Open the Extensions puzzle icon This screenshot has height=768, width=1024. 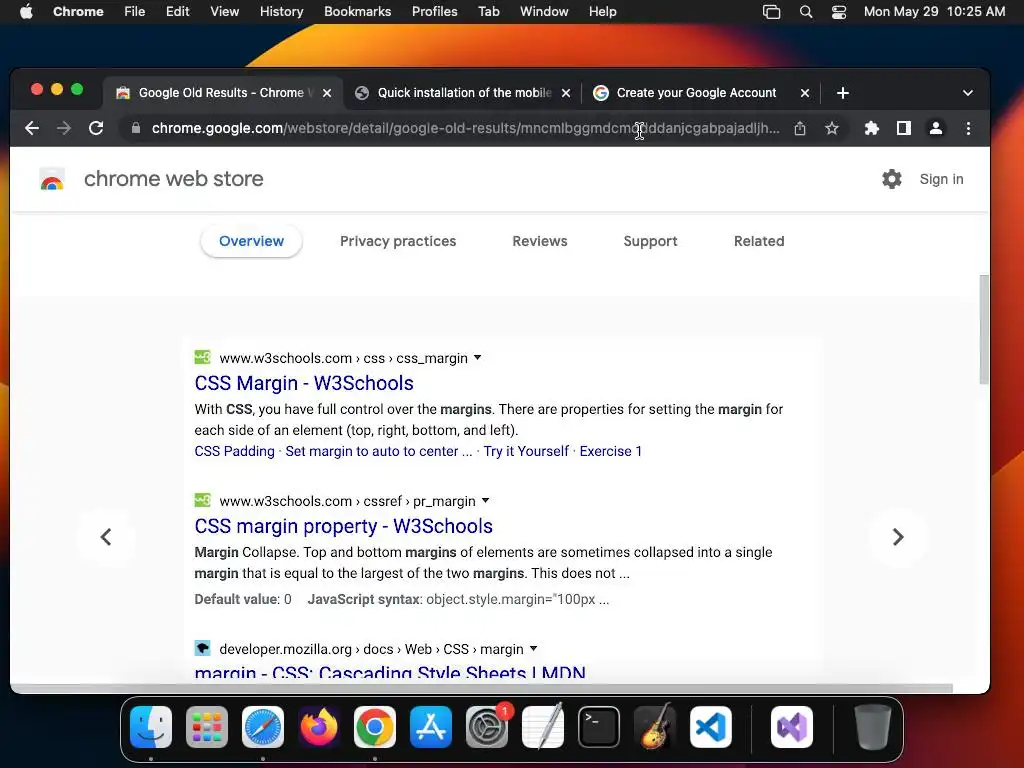pyautogui.click(x=872, y=129)
